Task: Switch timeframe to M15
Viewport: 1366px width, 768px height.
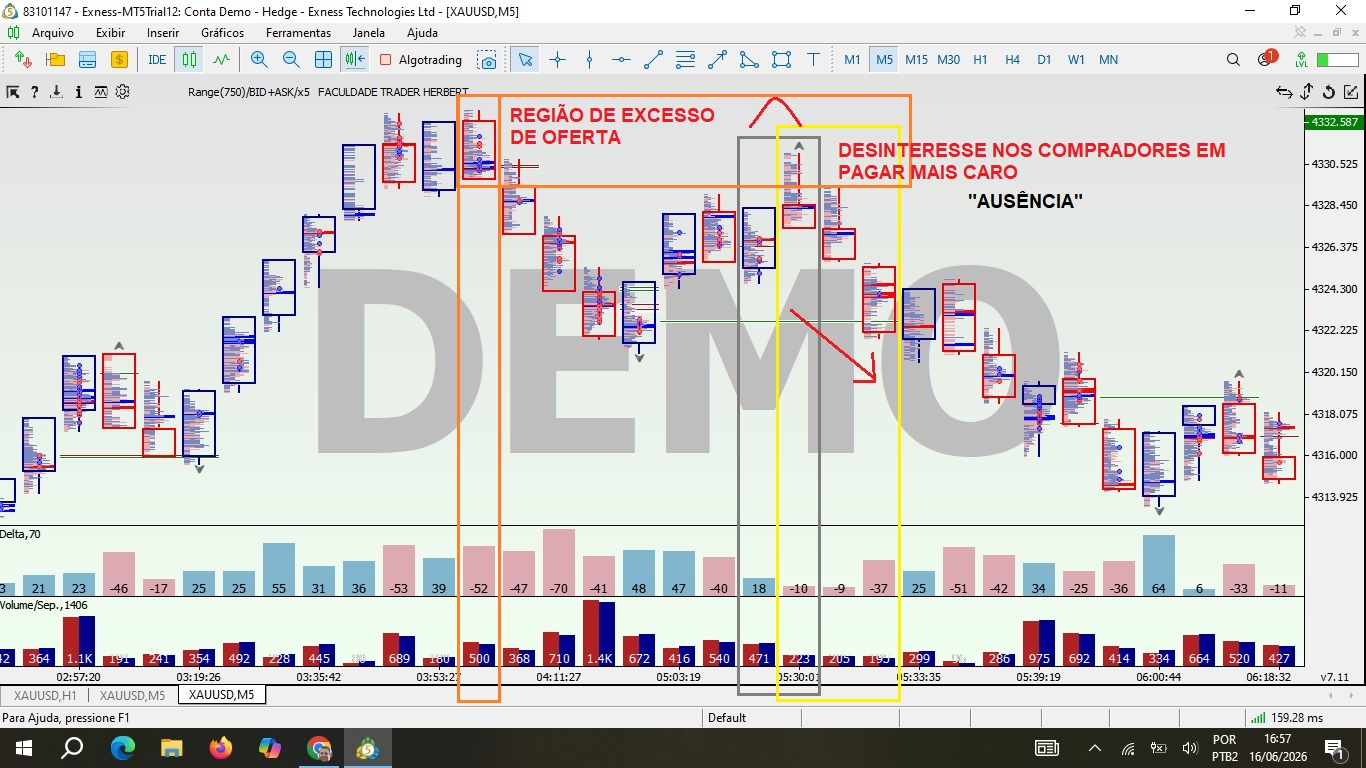Action: (x=916, y=60)
